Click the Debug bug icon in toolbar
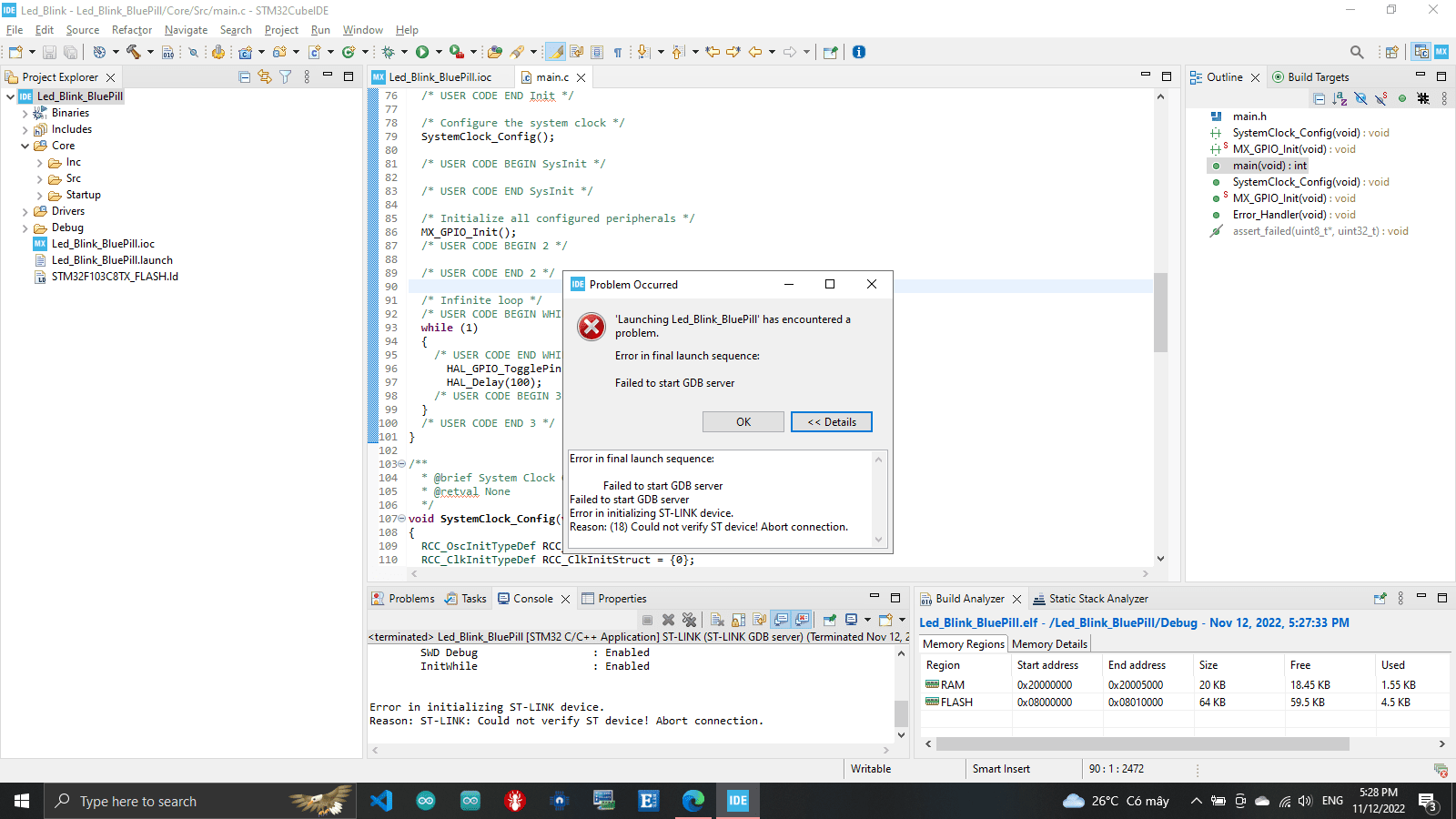The width and height of the screenshot is (1456, 819). coord(389,53)
